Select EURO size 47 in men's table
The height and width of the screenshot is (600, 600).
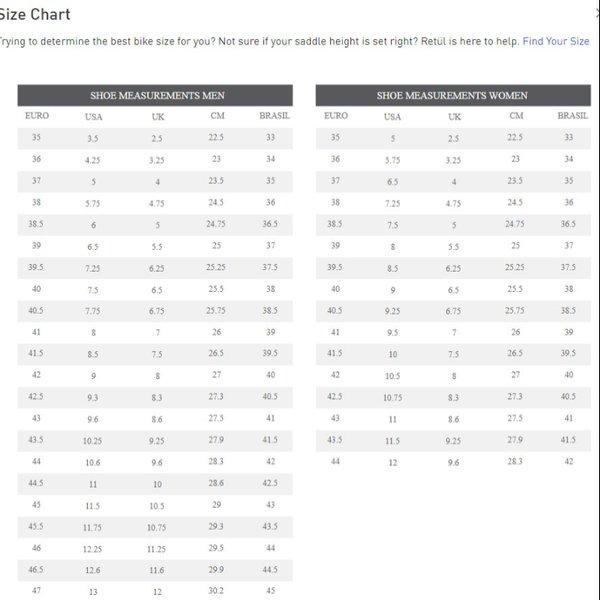click(36, 590)
